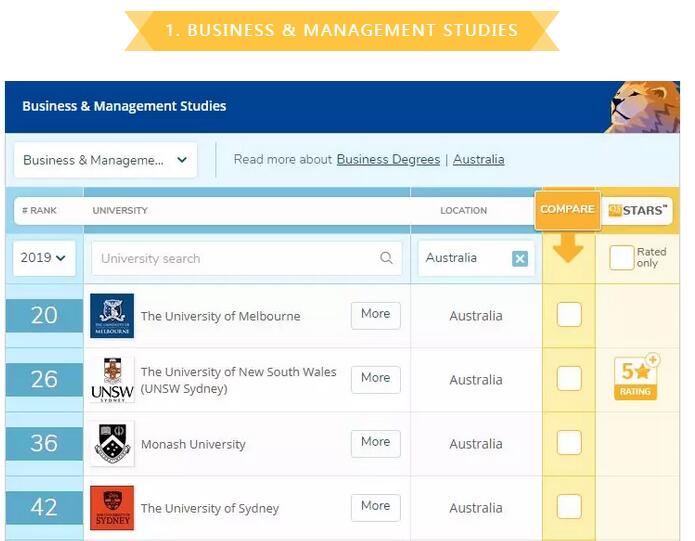Click the # RANK column header

click(x=39, y=210)
